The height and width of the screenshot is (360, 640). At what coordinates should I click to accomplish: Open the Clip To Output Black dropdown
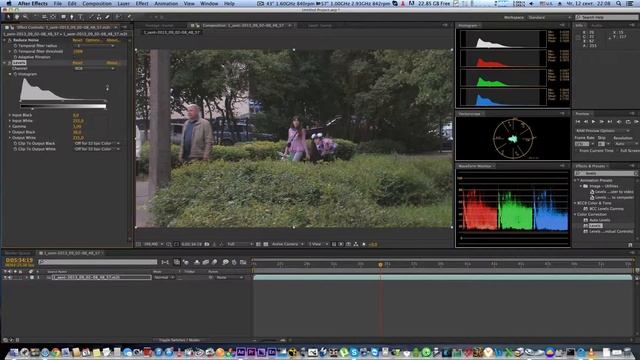click(96, 144)
